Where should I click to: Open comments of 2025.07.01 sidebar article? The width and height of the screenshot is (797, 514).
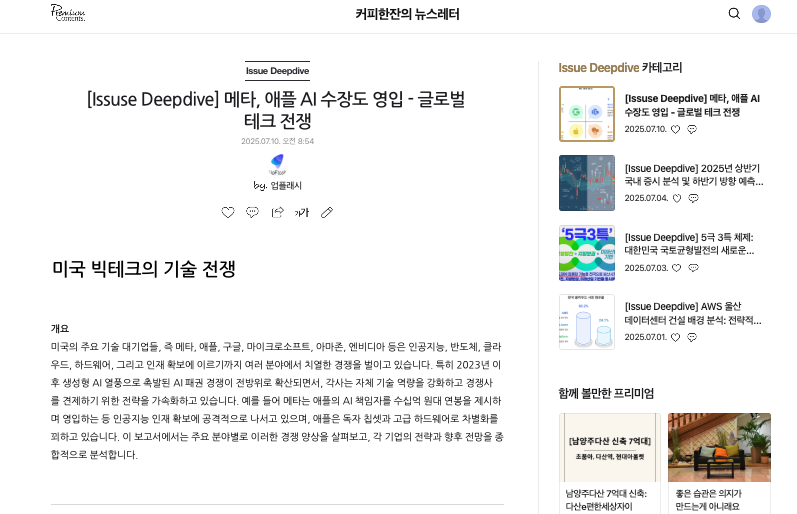[x=692, y=337]
